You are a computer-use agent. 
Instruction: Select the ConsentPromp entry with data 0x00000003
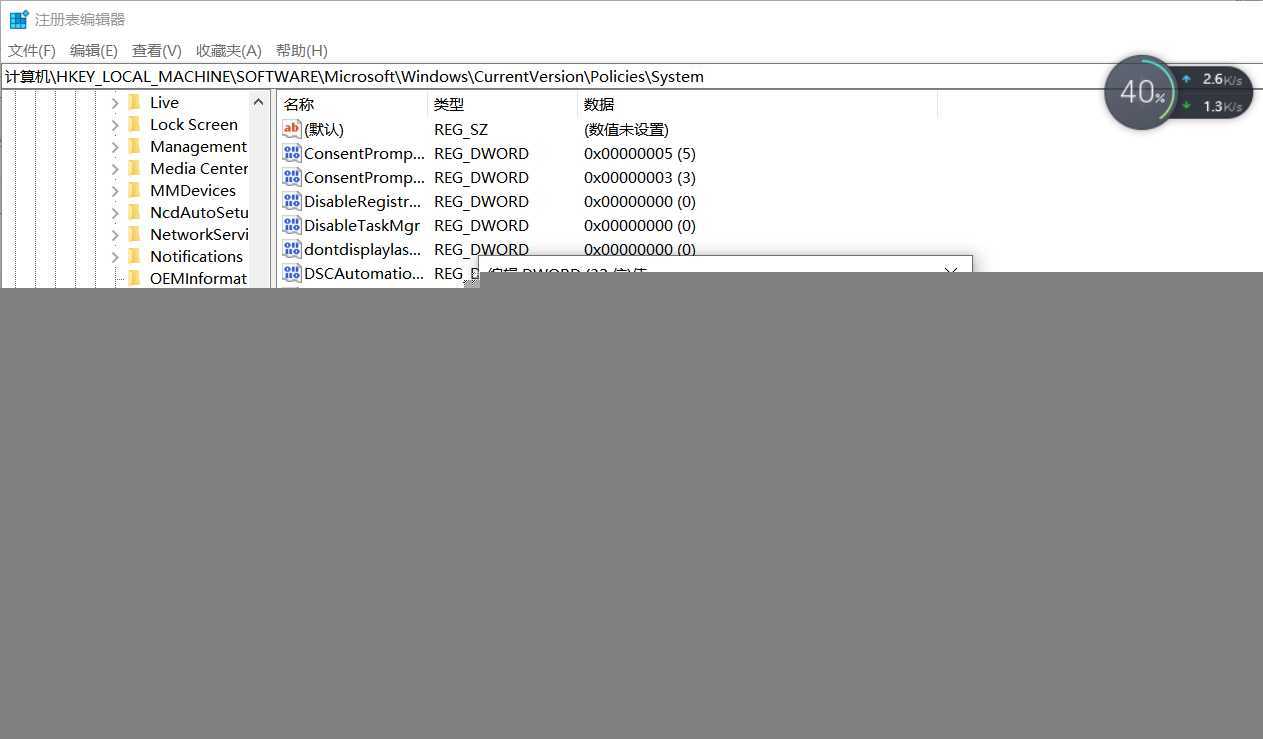click(x=364, y=177)
